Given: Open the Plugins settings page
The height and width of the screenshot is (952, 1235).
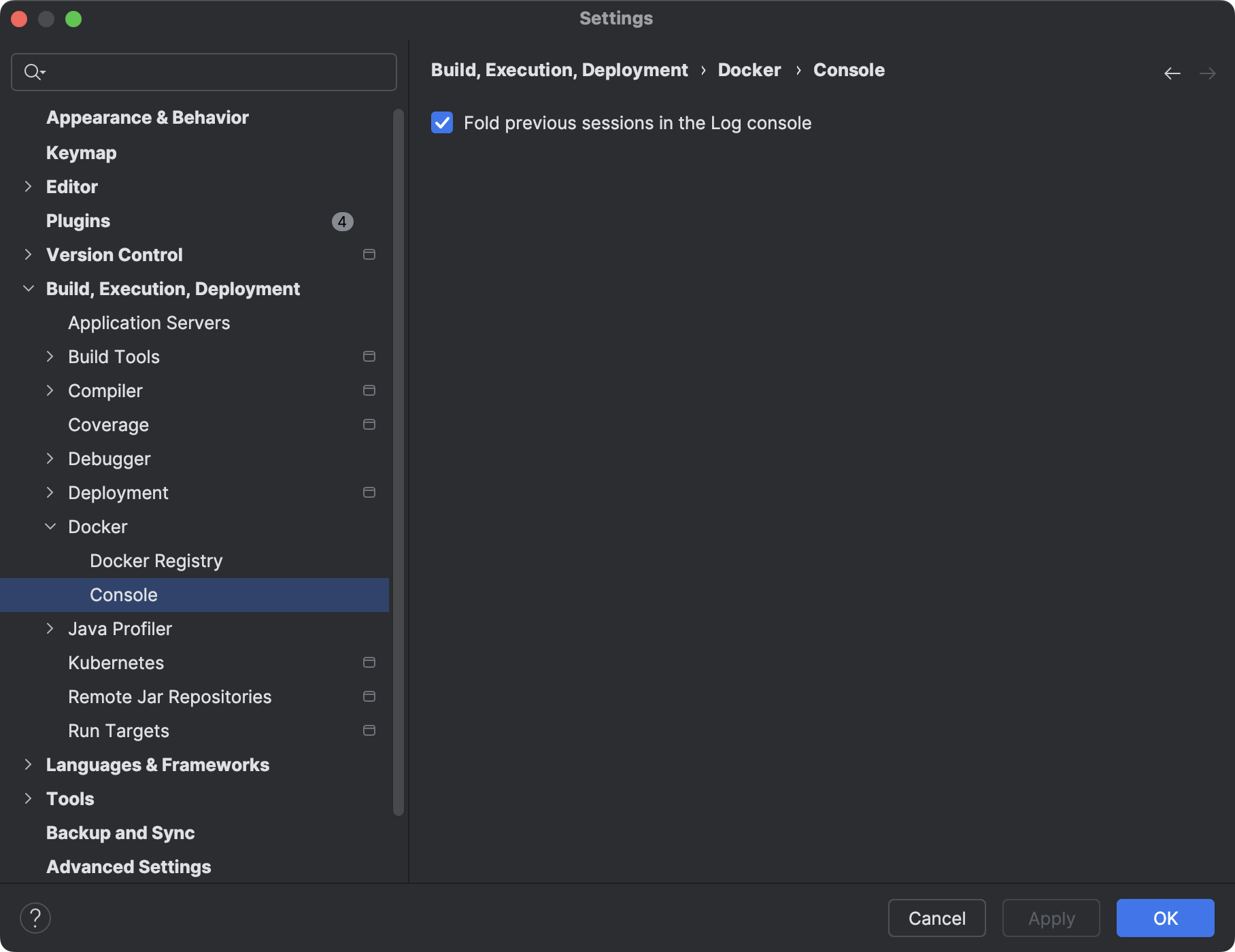Looking at the screenshot, I should click(78, 221).
